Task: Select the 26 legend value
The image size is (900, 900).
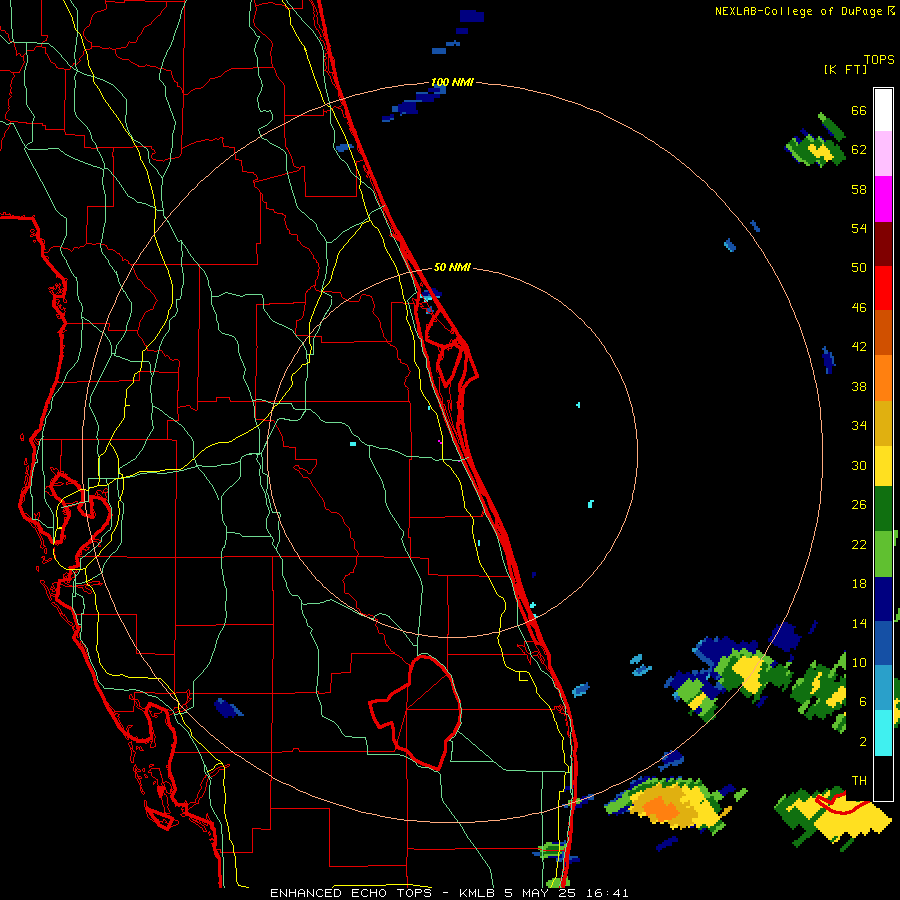Action: click(859, 505)
